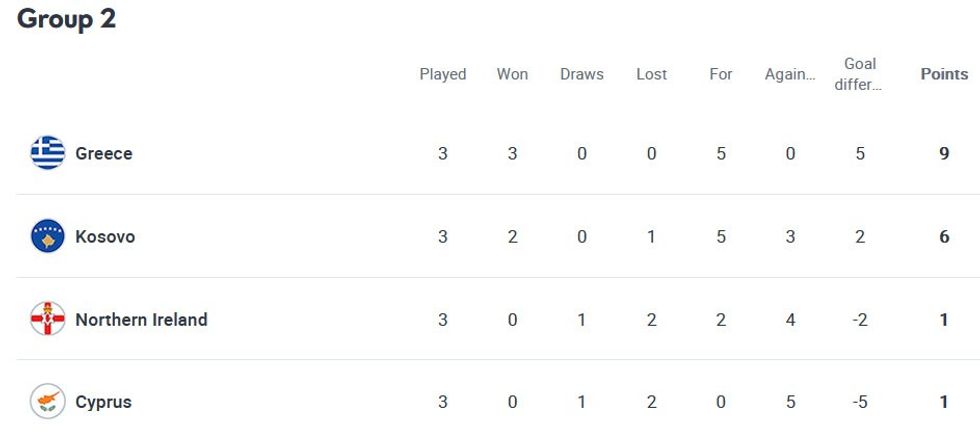Click the Cyprus flag icon
Viewport: 980px width, 444px height.
[47, 402]
